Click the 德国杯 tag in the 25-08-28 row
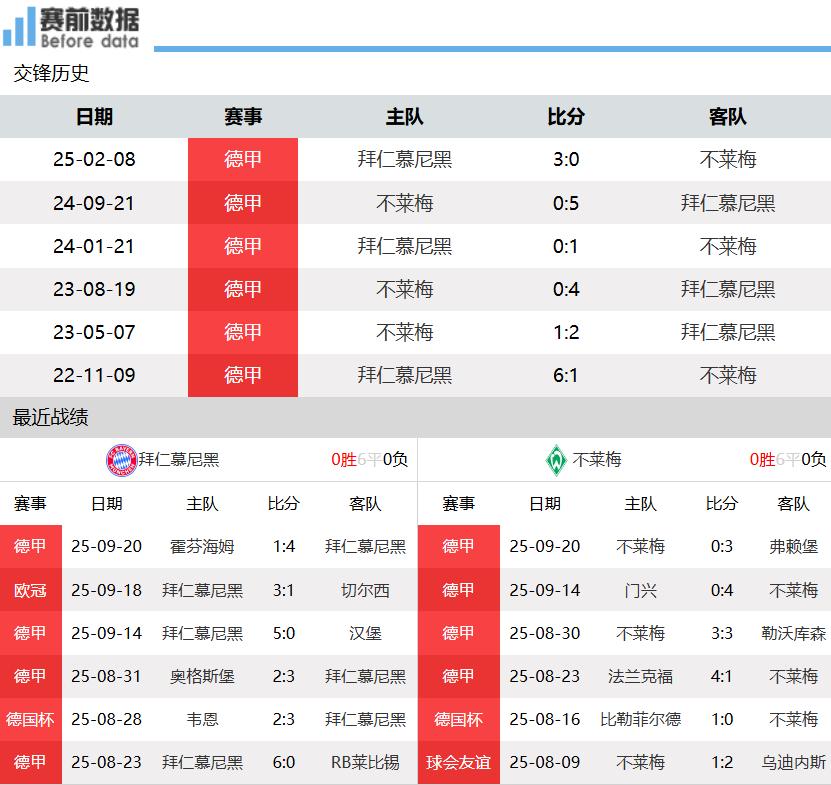This screenshot has height=785, width=831. (x=30, y=719)
